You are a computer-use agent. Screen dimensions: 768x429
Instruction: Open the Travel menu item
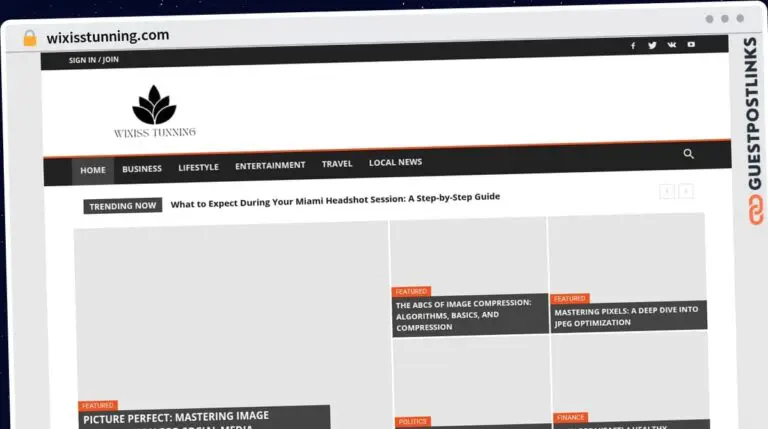point(337,164)
